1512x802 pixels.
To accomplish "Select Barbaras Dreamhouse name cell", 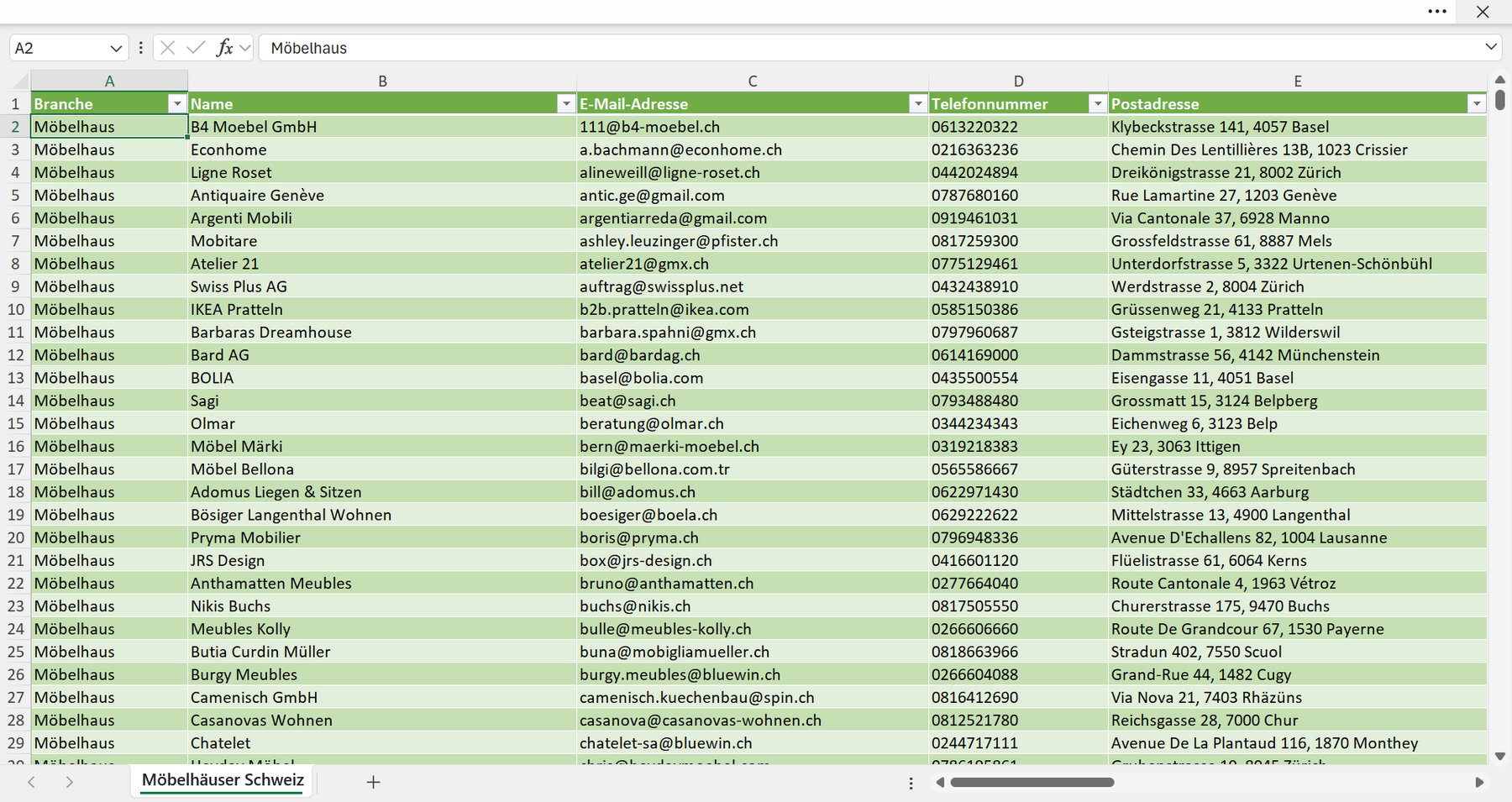I will click(382, 332).
